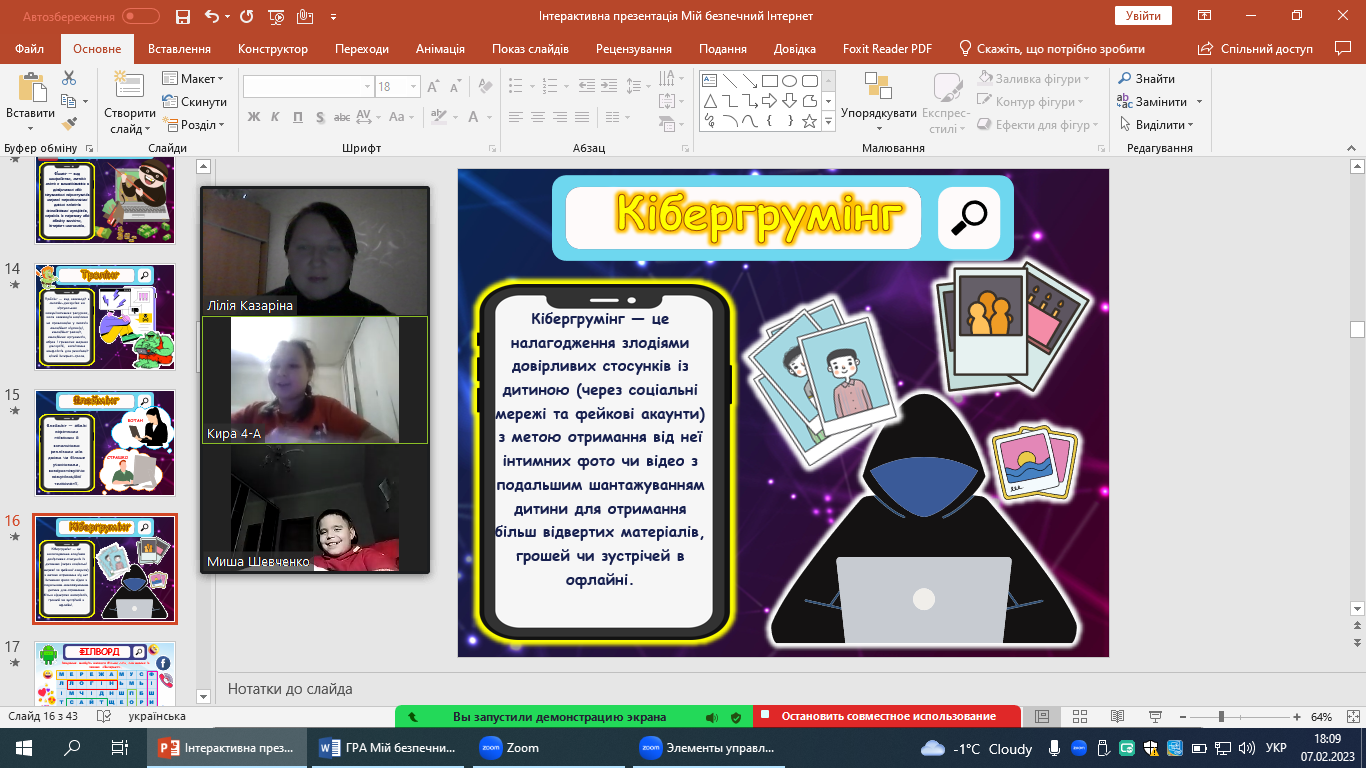Select slide 15 thumbnail in slide panel

[105, 441]
